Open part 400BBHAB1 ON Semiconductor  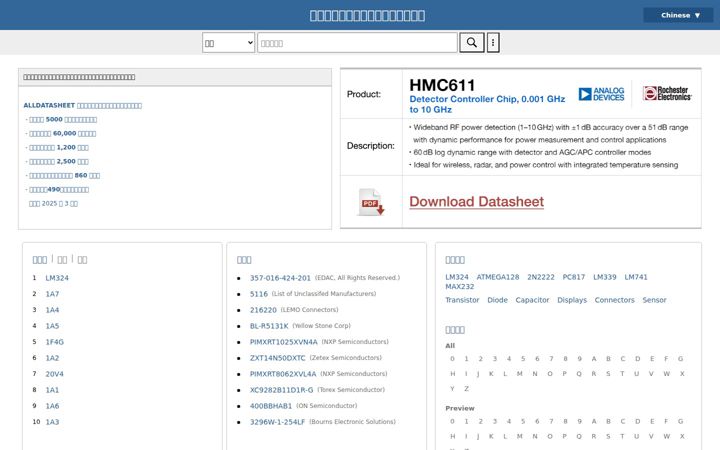pos(271,406)
